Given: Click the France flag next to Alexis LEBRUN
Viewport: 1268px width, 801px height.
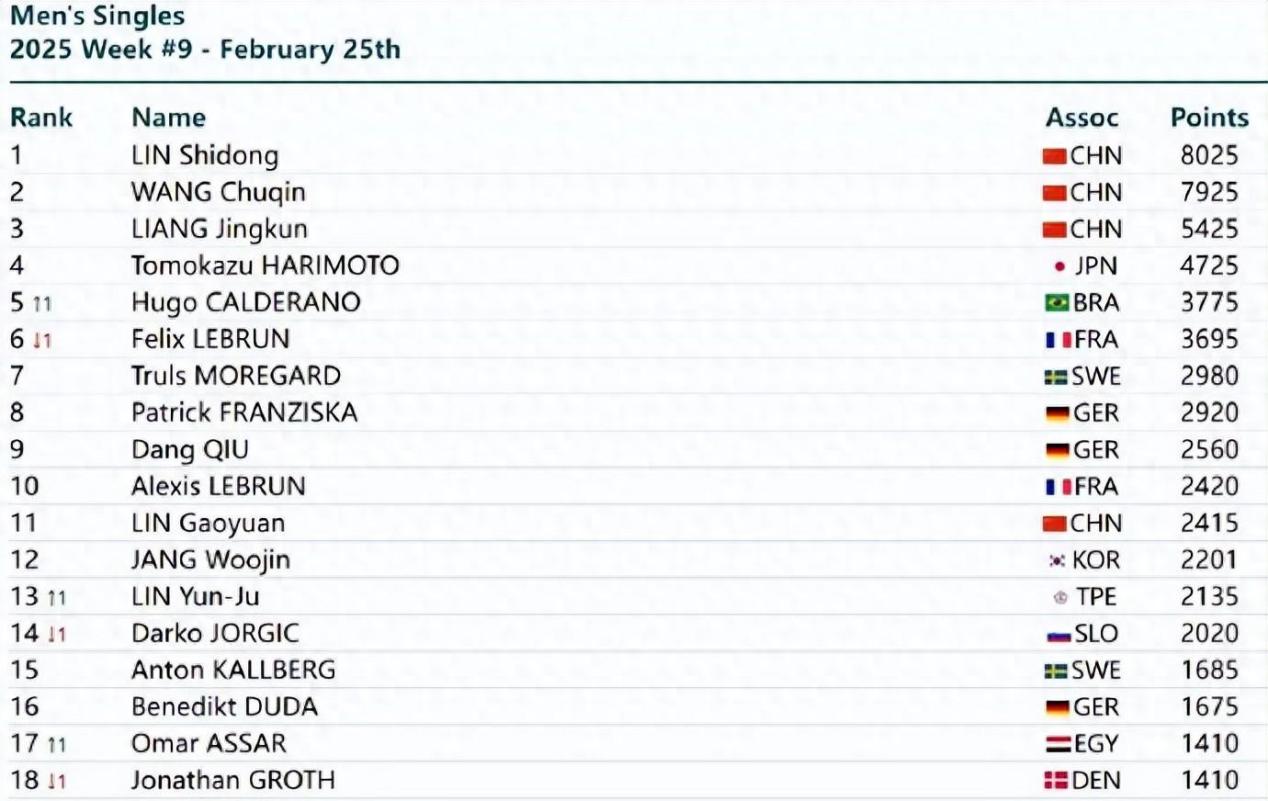Looking at the screenshot, I should (1057, 487).
